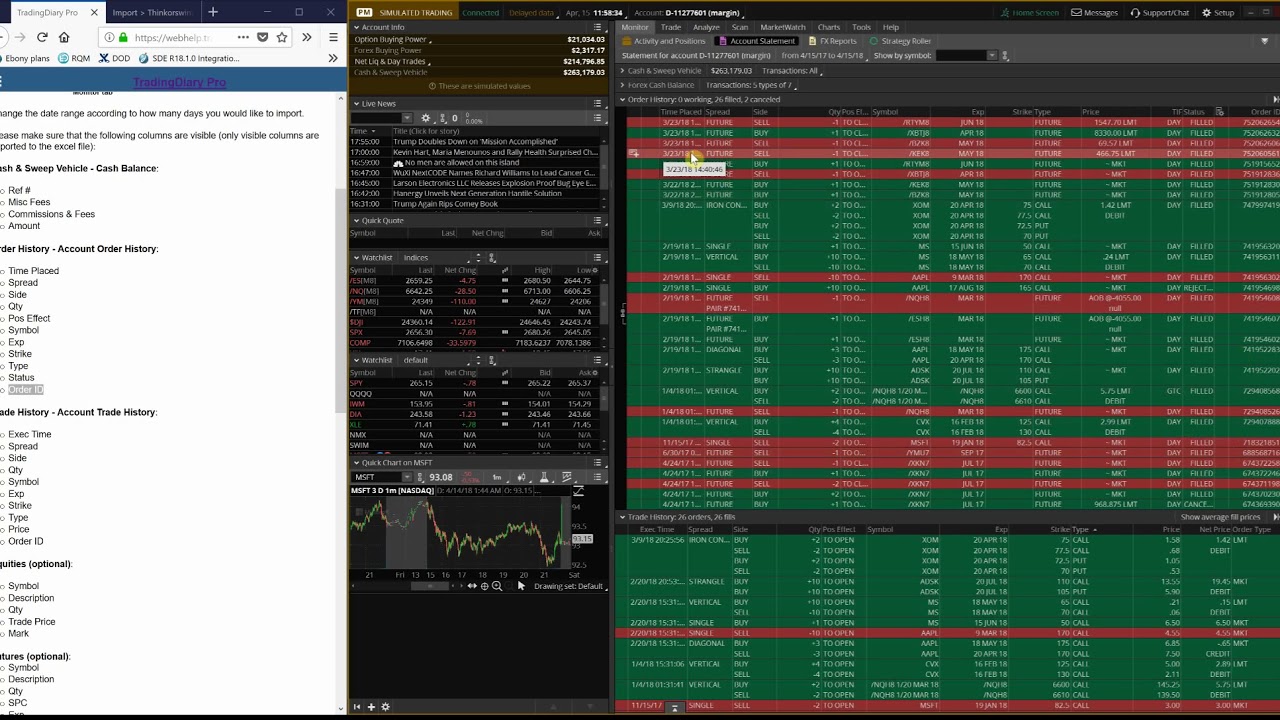Open Support/Chat in thinkorswim
The height and width of the screenshot is (720, 1280).
pos(1159,12)
